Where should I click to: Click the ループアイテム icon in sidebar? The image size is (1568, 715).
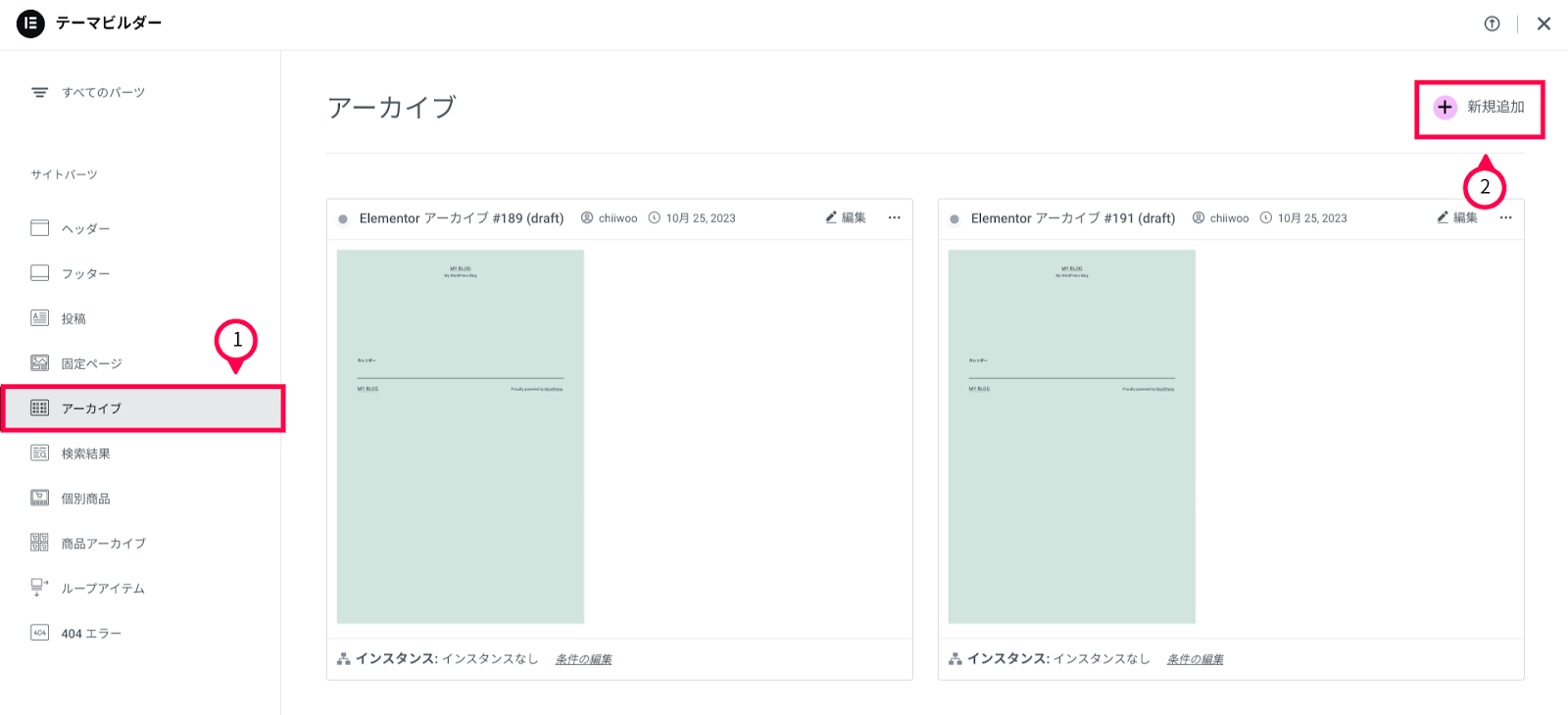[39, 588]
